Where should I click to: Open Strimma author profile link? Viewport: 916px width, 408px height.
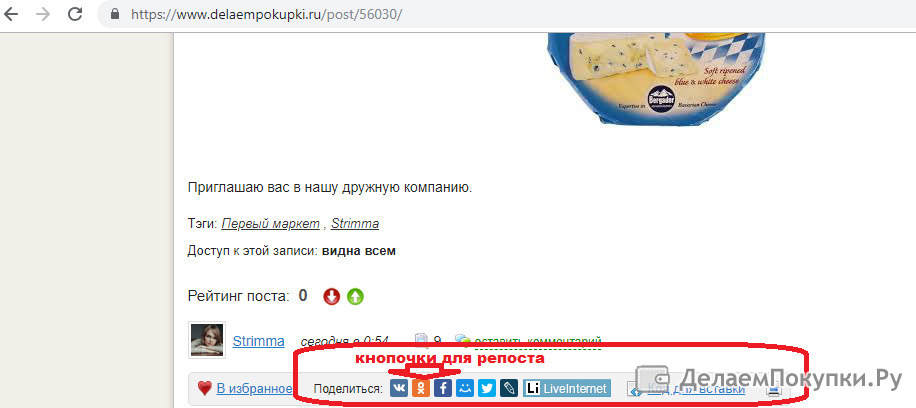[258, 341]
